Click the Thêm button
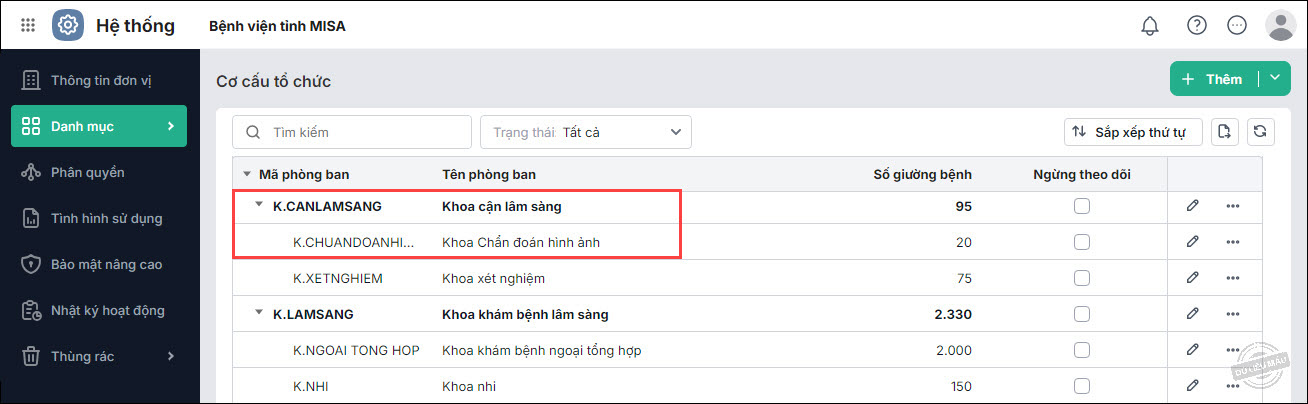This screenshot has width=1308, height=404. [1213, 79]
